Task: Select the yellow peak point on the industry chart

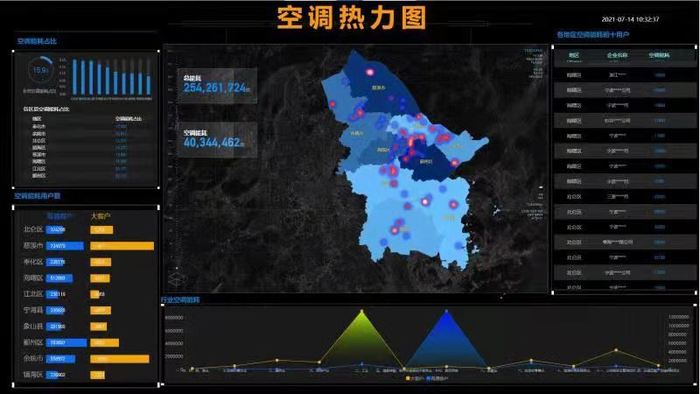Action: 362,311
